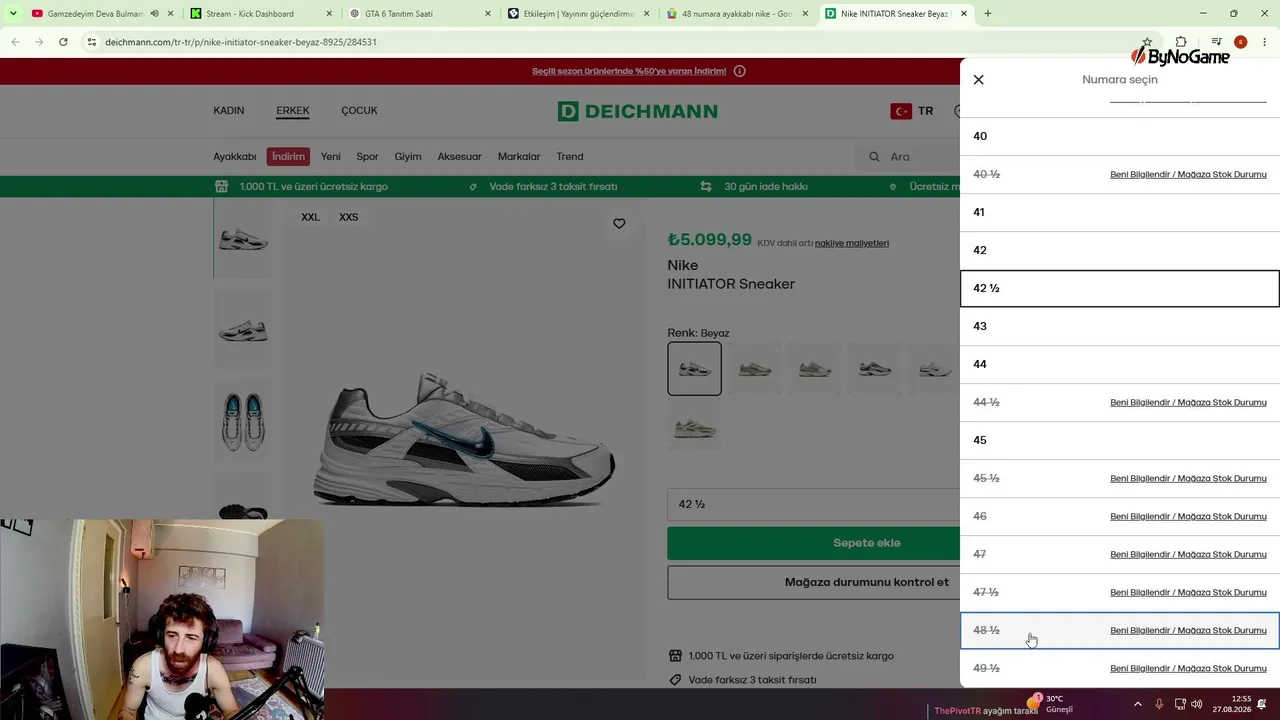Open a new browser tab
This screenshot has width=1280, height=720.
pyautogui.click(x=988, y=14)
